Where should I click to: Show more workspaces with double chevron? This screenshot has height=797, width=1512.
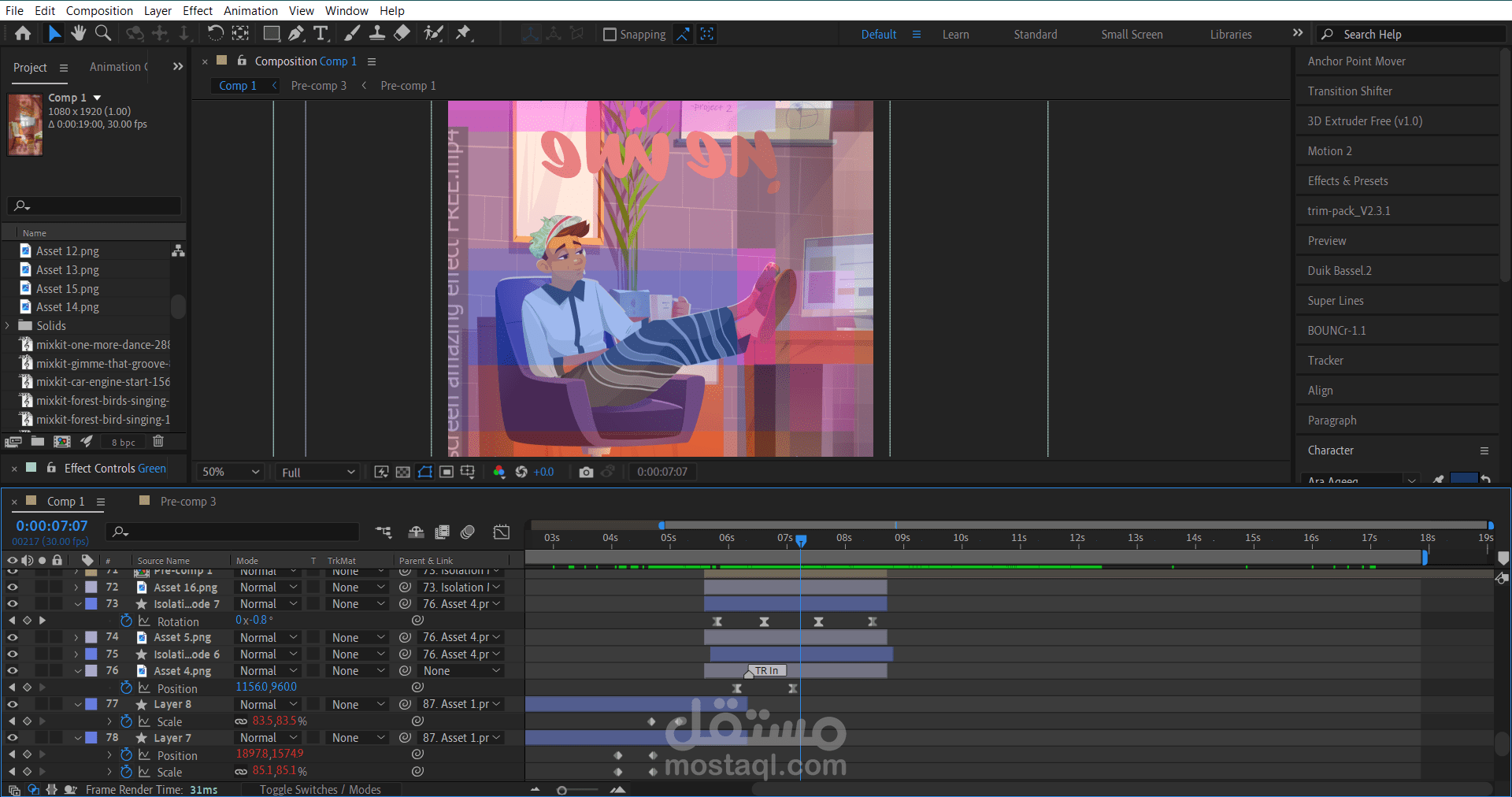[1298, 33]
